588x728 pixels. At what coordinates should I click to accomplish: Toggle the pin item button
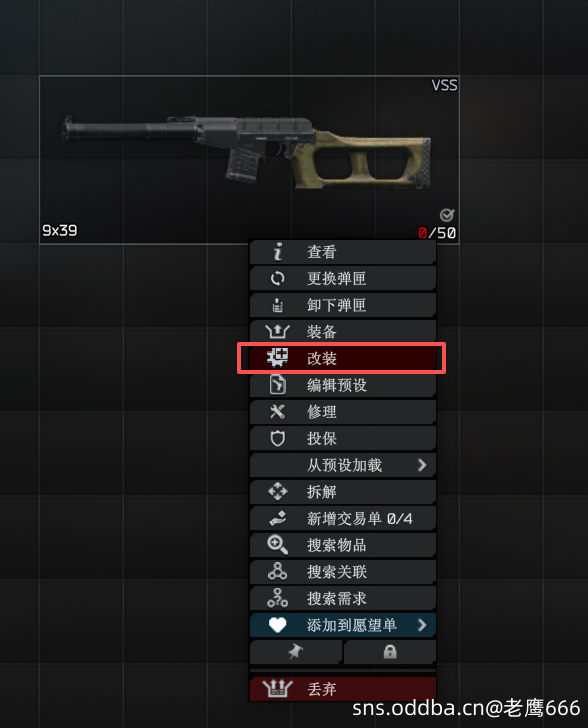296,652
